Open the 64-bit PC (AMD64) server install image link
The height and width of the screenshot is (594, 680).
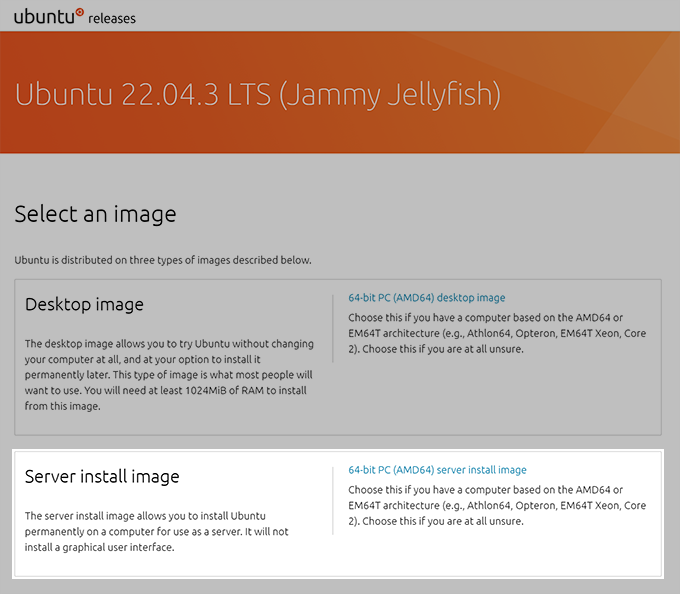(x=437, y=470)
